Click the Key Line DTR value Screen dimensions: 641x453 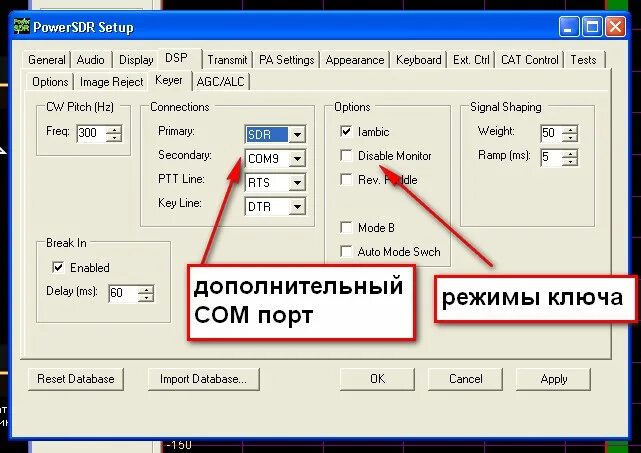point(267,206)
